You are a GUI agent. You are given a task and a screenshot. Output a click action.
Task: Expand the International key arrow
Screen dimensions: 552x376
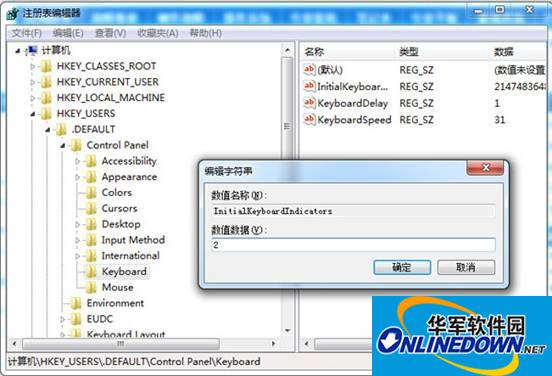(77, 256)
